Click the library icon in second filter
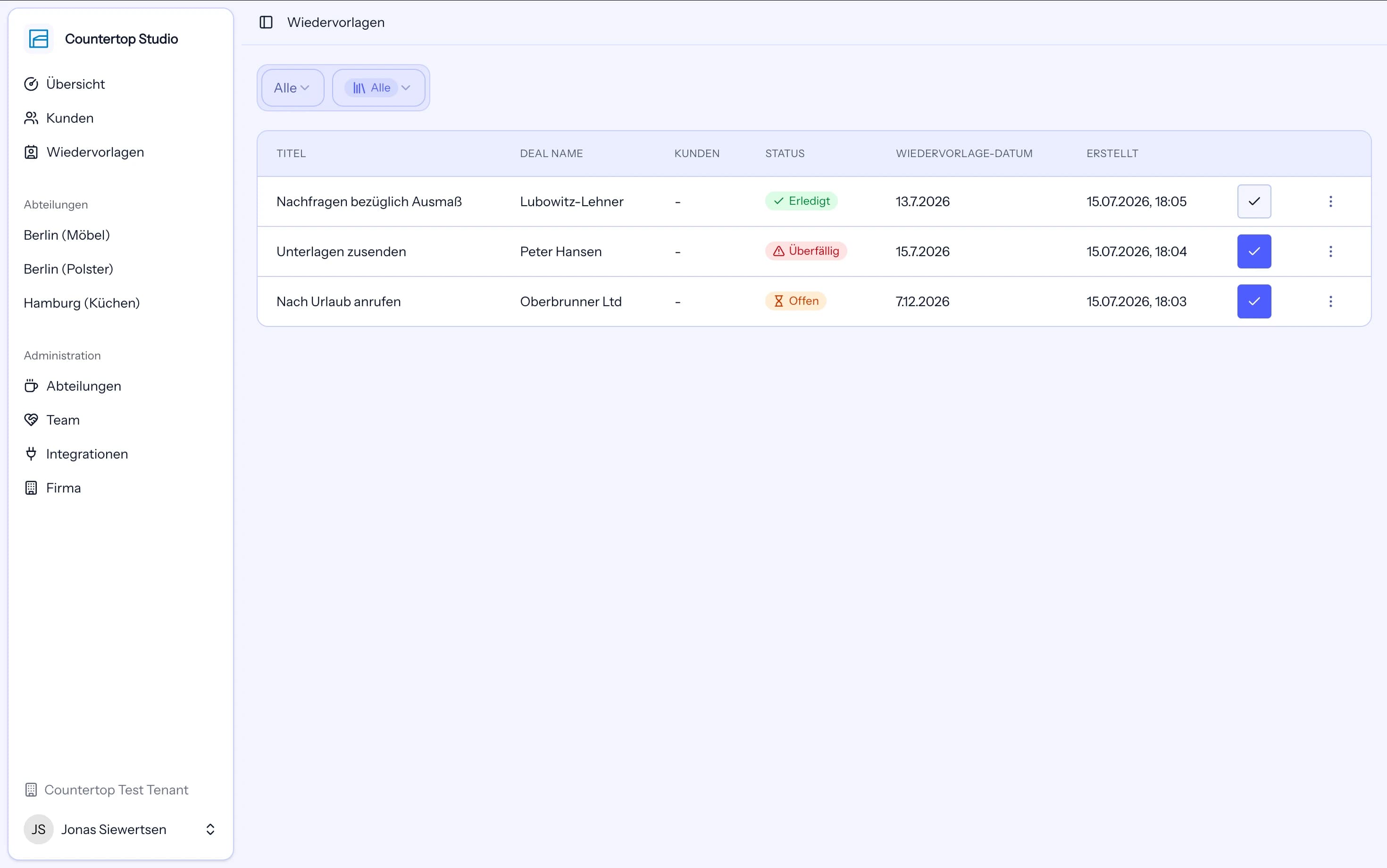This screenshot has width=1387, height=868. point(359,88)
